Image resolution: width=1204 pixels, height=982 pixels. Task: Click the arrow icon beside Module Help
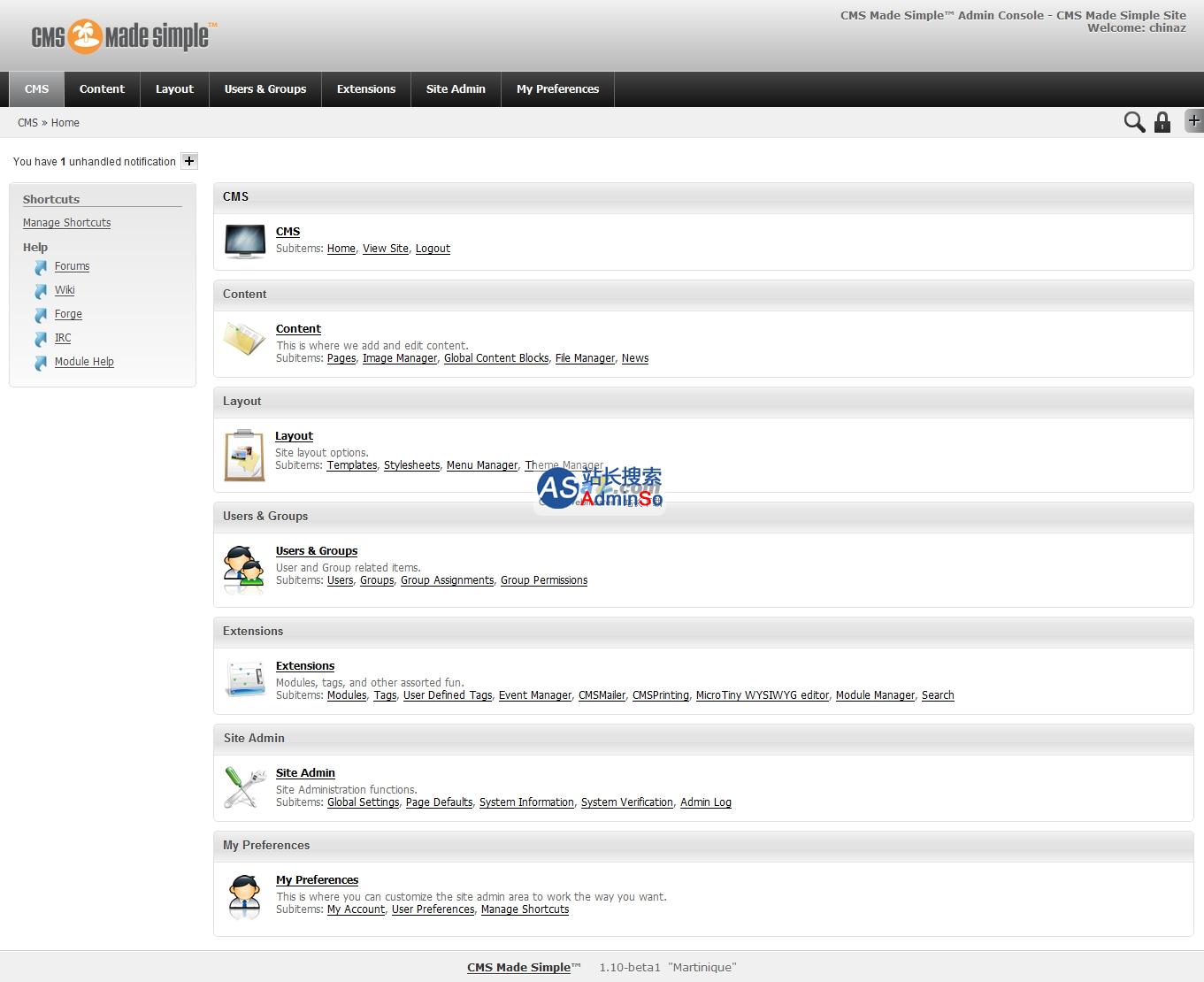coord(41,363)
